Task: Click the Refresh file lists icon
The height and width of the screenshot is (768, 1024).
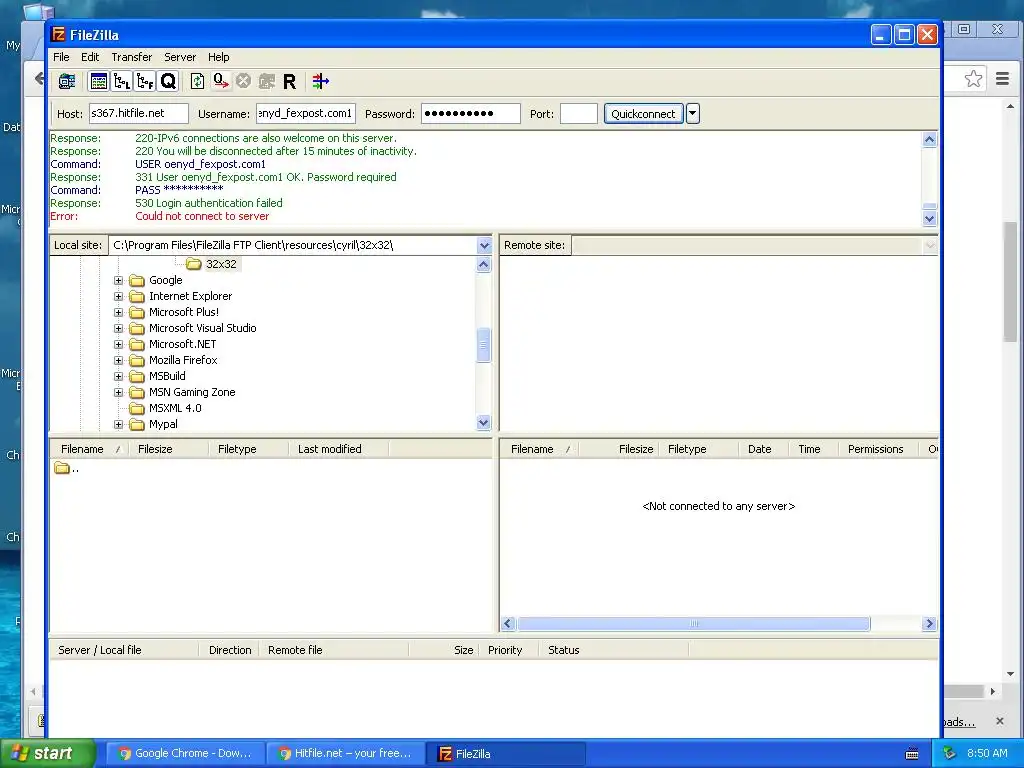Action: coord(197,82)
